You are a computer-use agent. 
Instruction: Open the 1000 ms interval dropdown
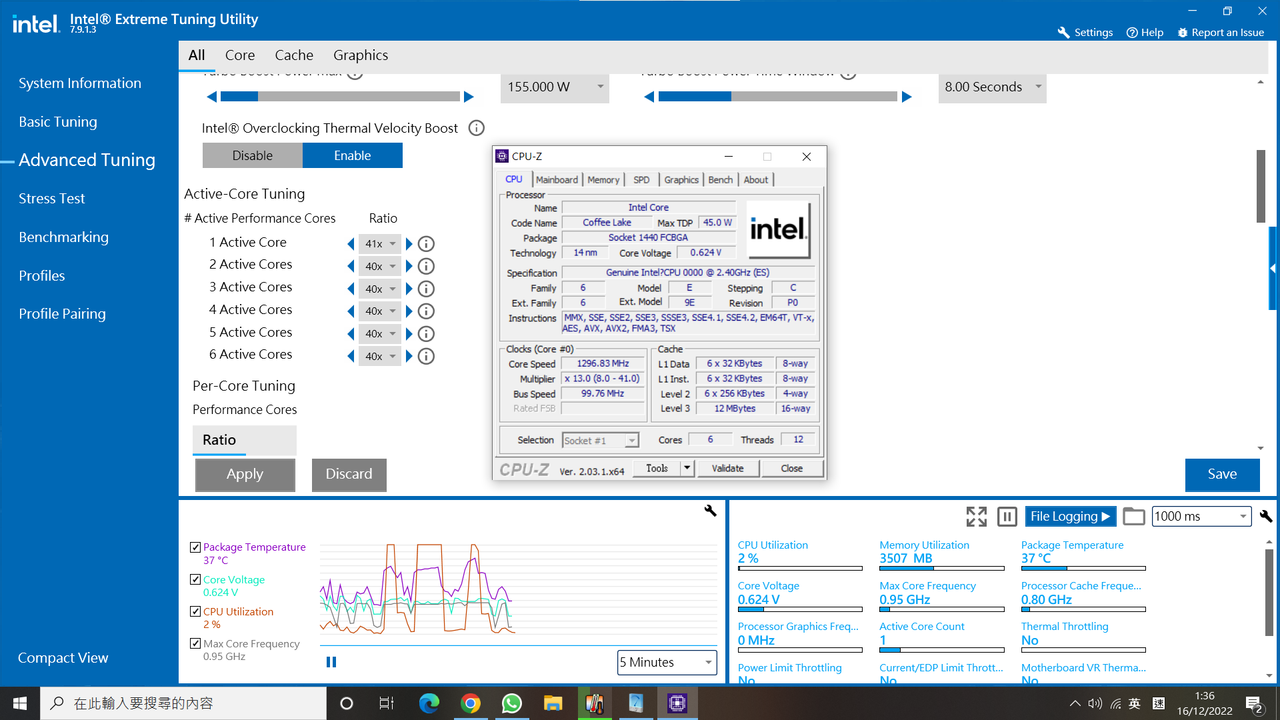(x=1201, y=516)
